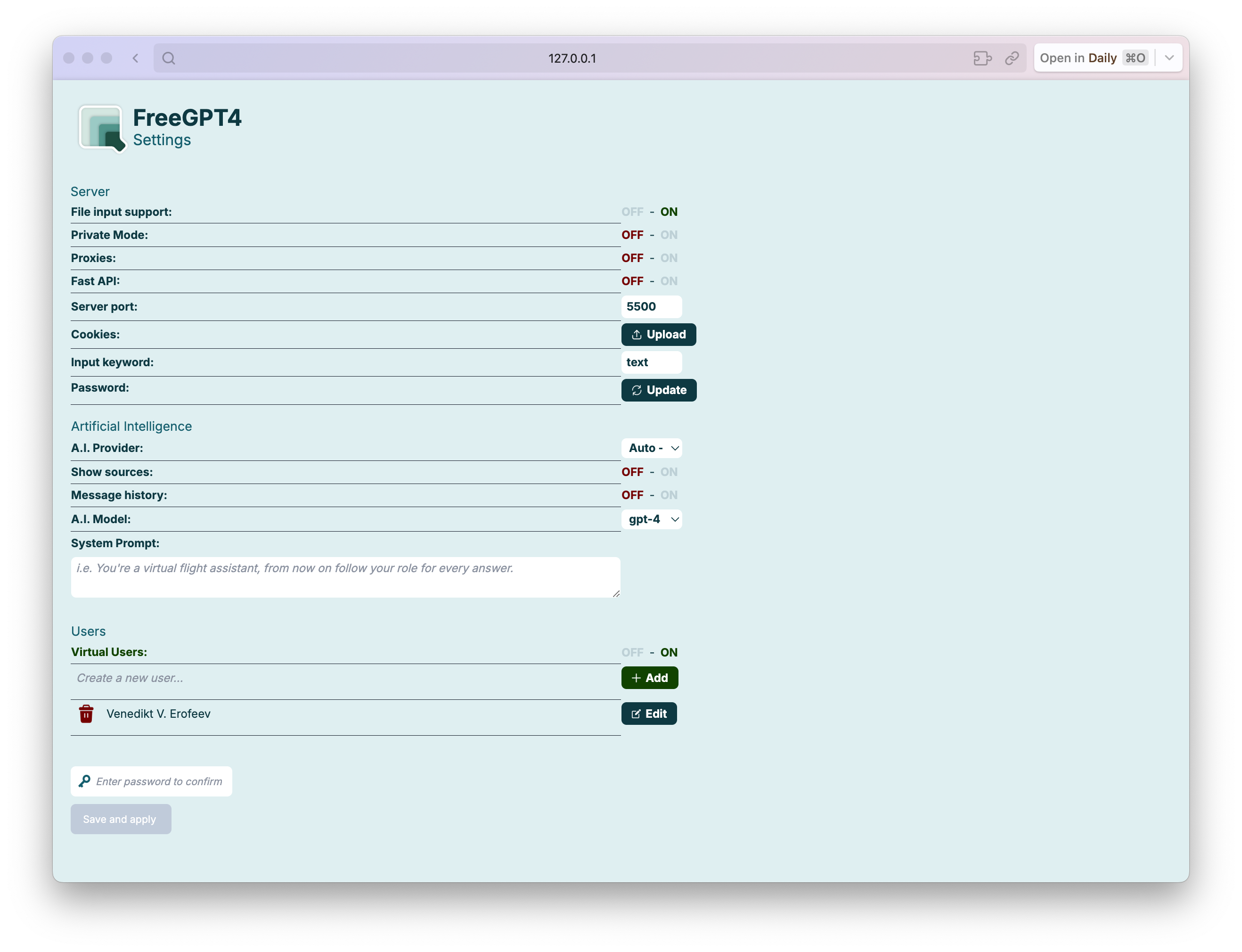Expand the Open in Daily chevron menu
Viewport: 1242px width, 952px height.
(1169, 58)
